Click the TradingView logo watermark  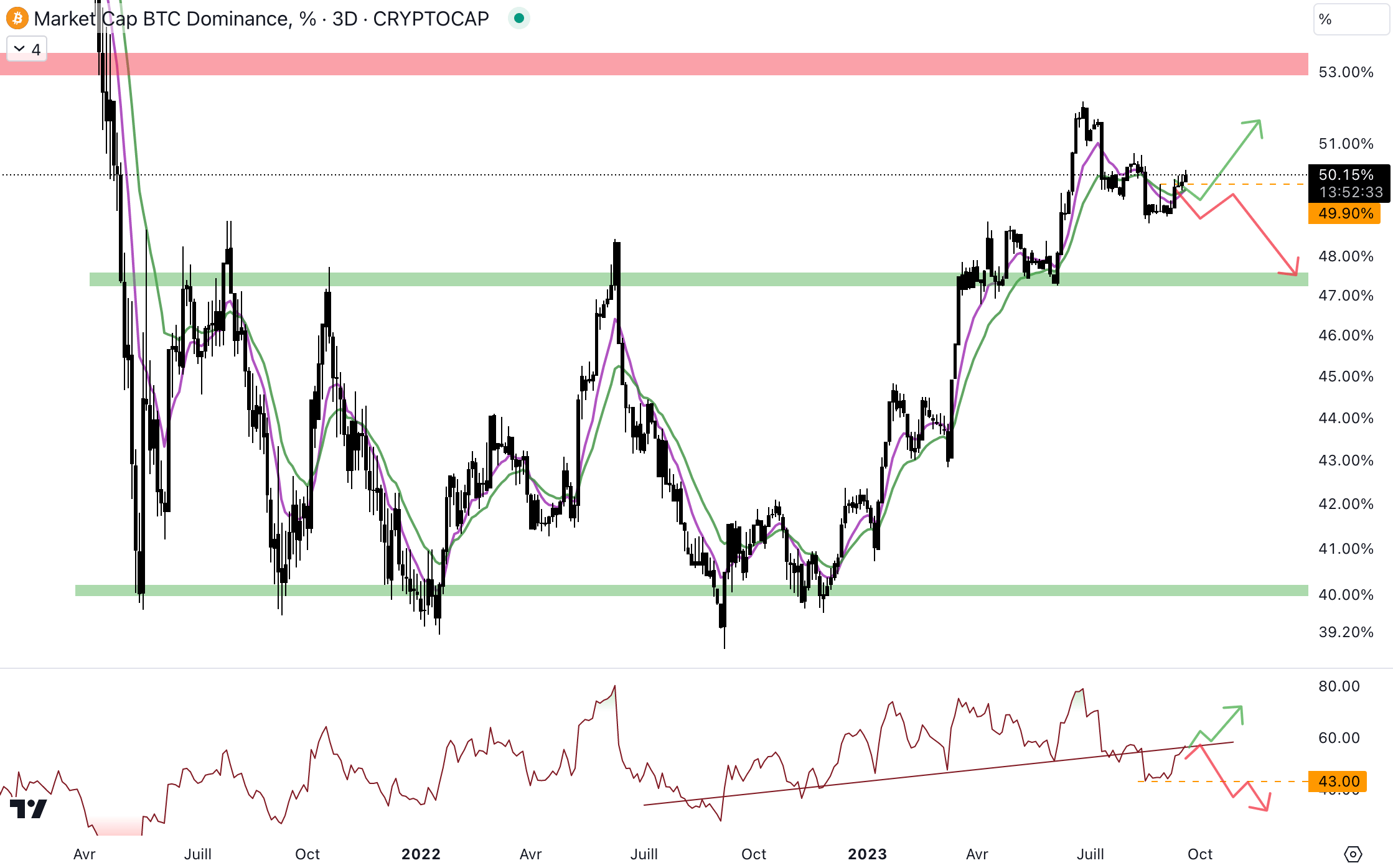point(29,808)
